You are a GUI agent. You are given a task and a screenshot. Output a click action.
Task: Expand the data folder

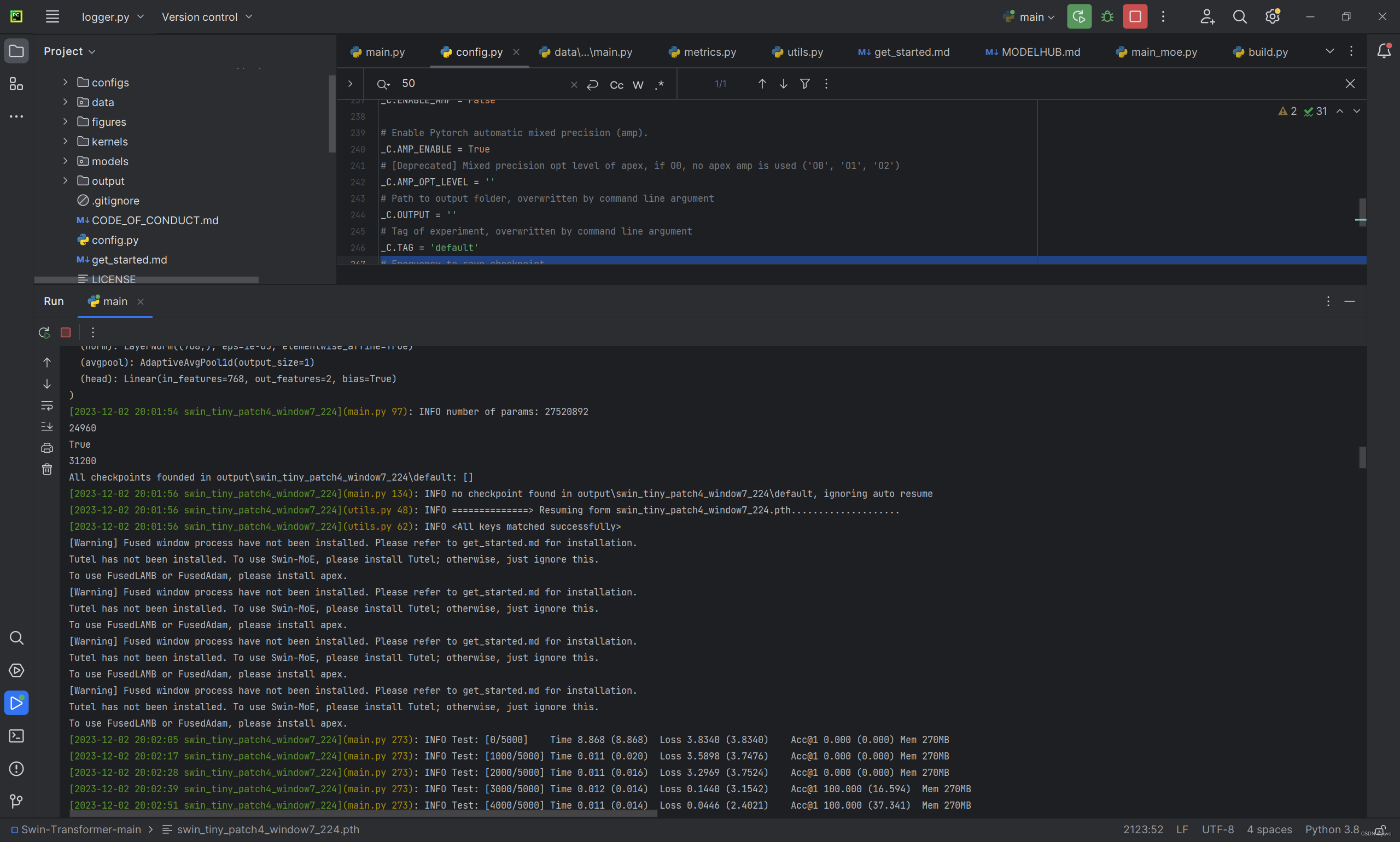point(65,102)
